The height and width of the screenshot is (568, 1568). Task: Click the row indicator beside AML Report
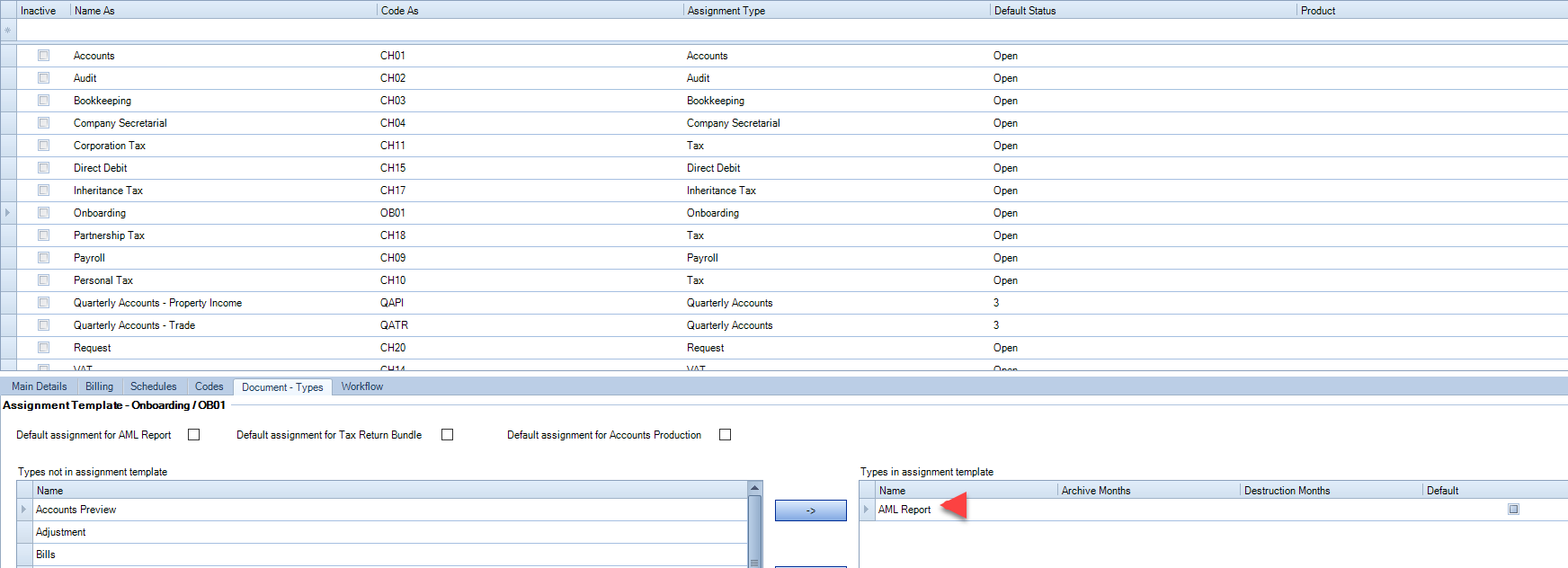point(867,510)
